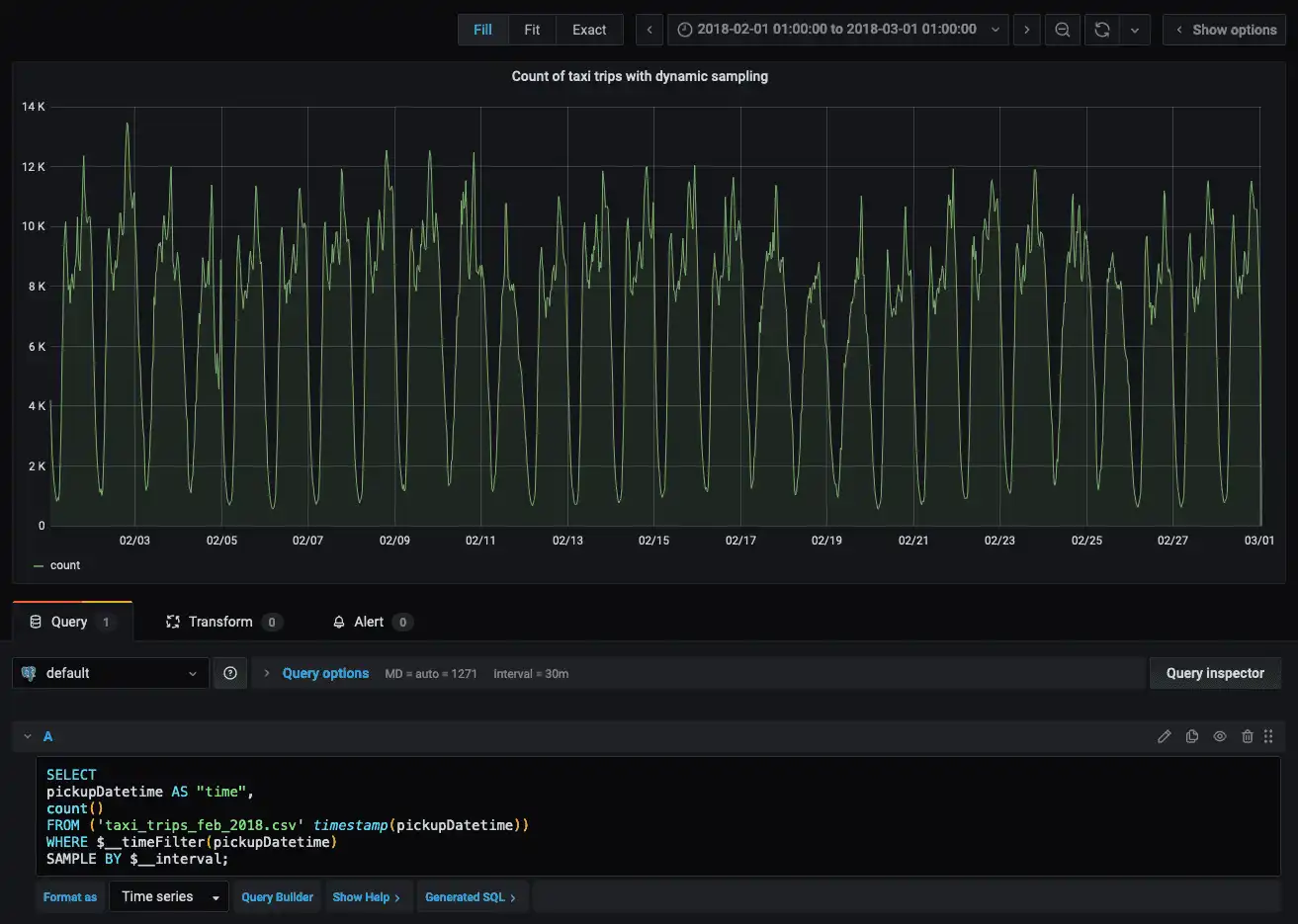Delete query A with trash icon

pos(1247,736)
